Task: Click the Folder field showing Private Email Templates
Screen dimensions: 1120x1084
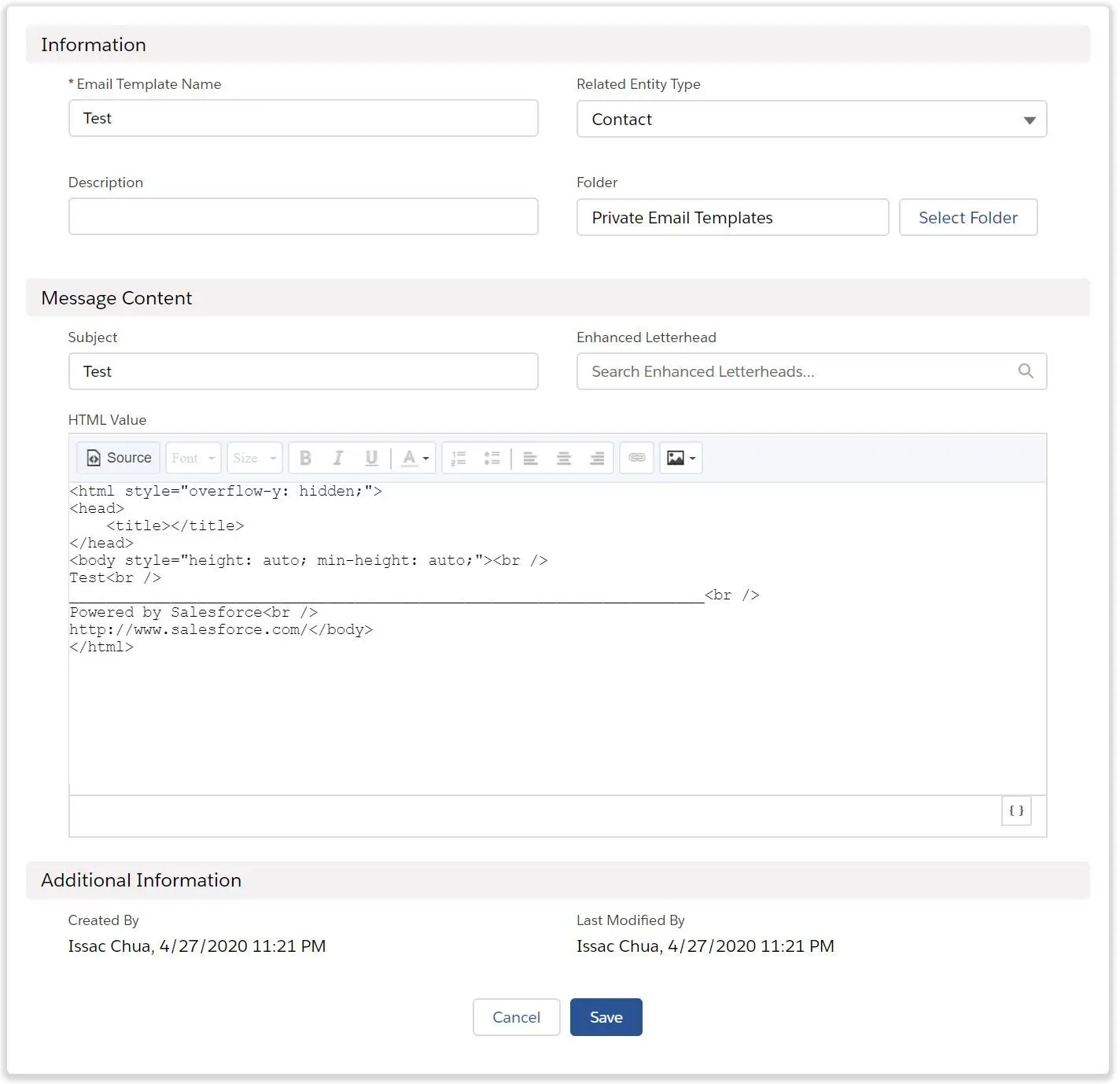Action: point(733,217)
